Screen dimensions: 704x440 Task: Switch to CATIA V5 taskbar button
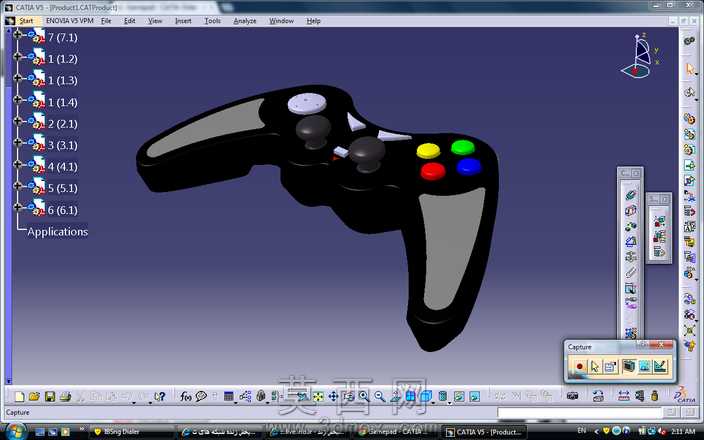(x=484, y=432)
